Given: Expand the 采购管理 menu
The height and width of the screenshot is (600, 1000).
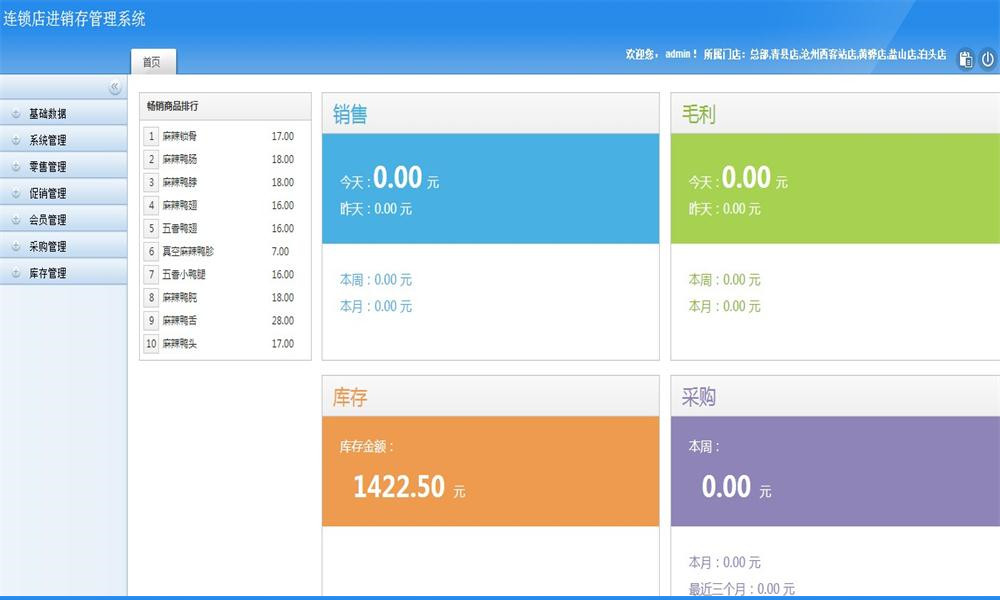Looking at the screenshot, I should pos(63,246).
